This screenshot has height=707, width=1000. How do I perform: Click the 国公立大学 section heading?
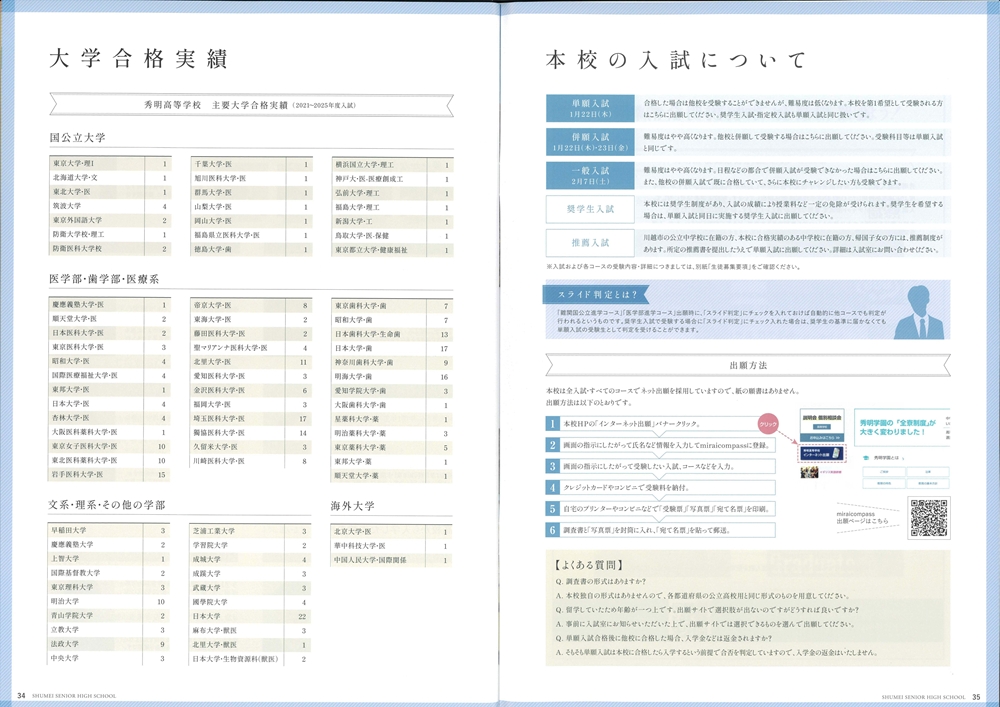[78, 138]
